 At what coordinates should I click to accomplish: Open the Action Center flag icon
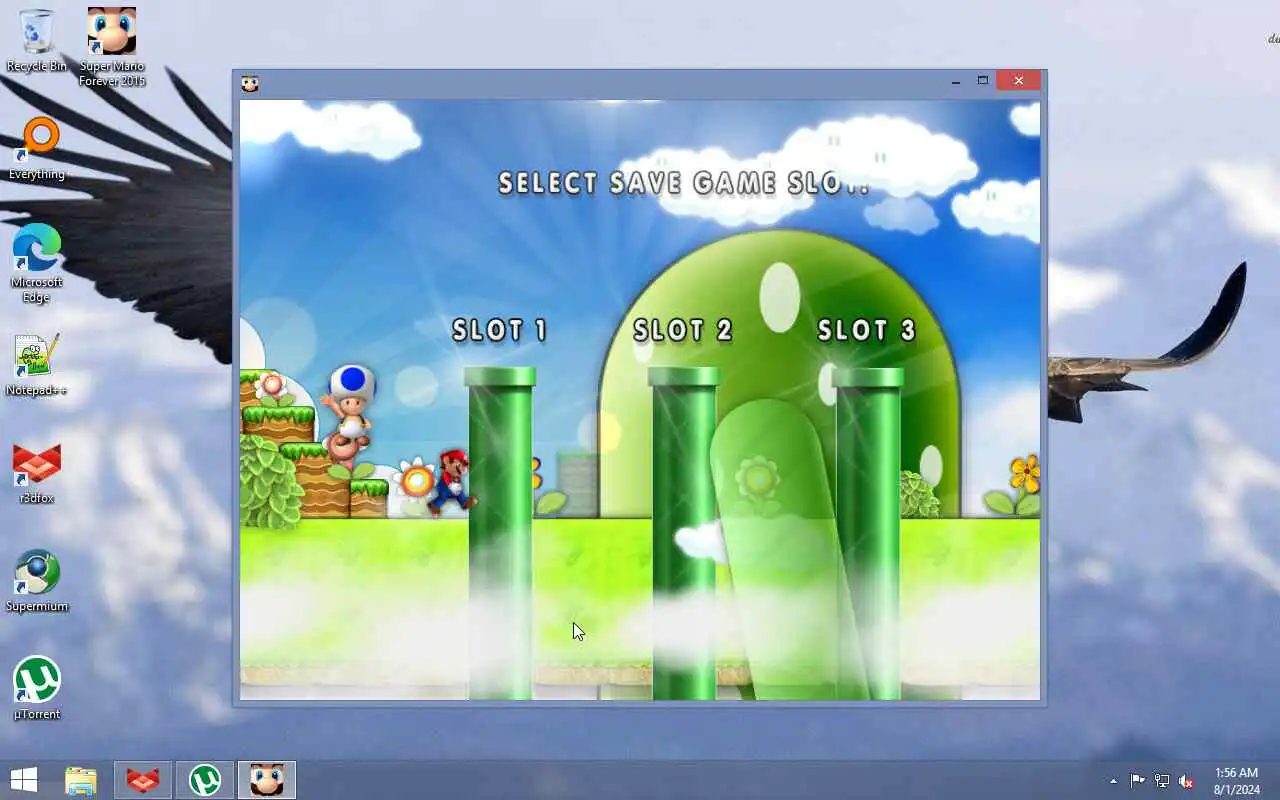[1138, 781]
